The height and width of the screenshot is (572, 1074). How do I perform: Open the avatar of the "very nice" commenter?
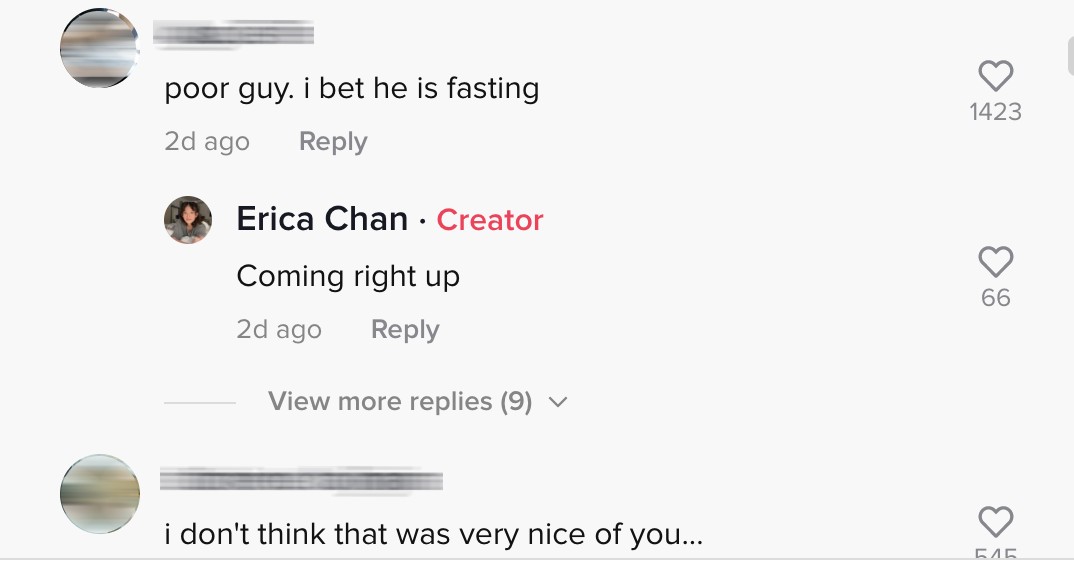tap(99, 494)
